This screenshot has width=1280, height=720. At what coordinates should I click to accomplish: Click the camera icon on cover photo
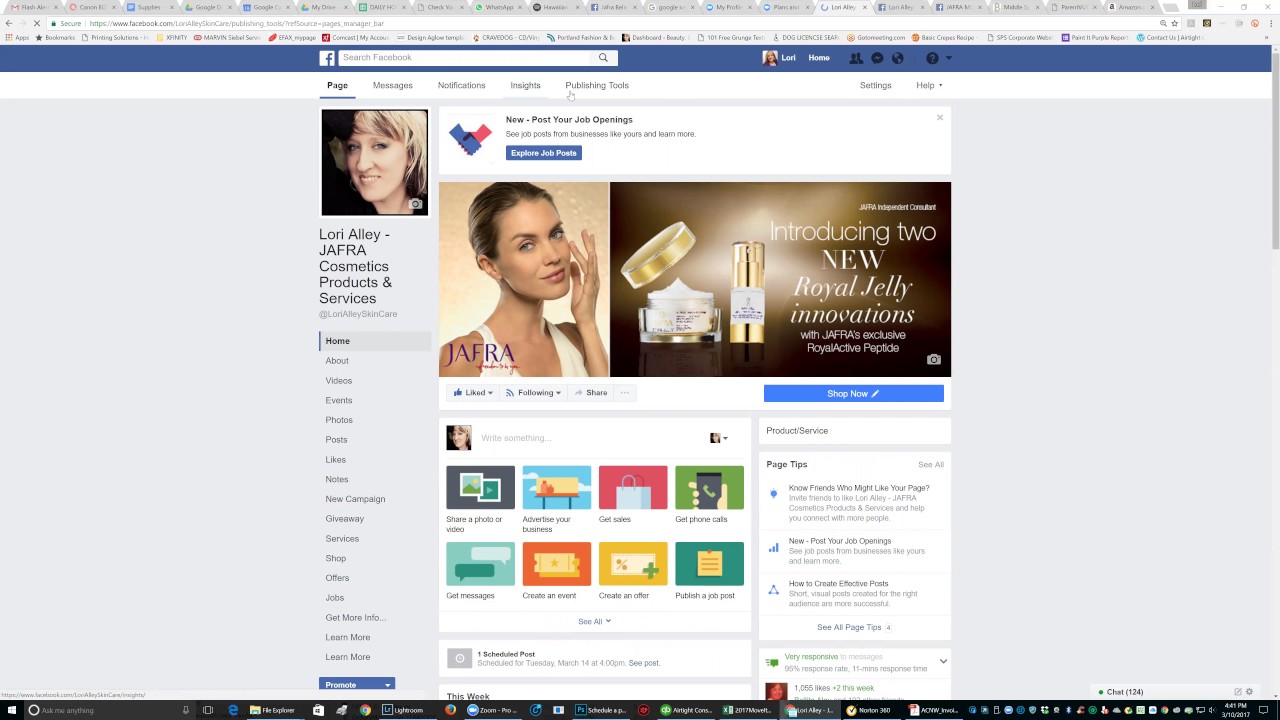click(933, 360)
